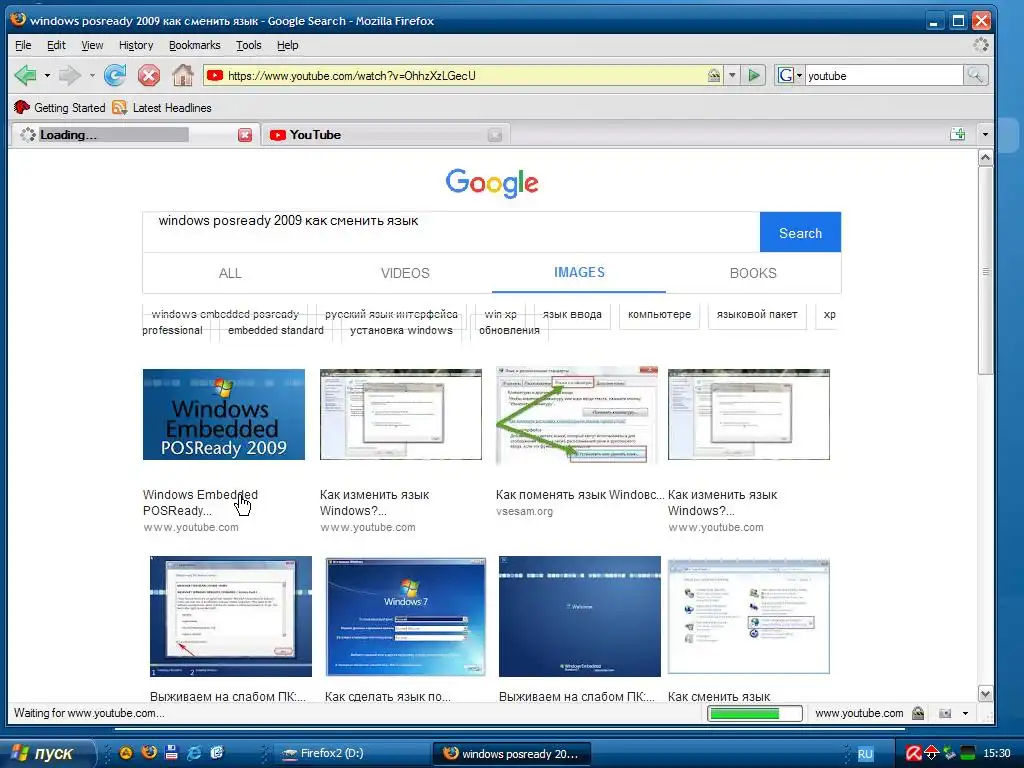1024x768 pixels.
Task: Close the Loading tab with red X
Action: tap(245, 135)
